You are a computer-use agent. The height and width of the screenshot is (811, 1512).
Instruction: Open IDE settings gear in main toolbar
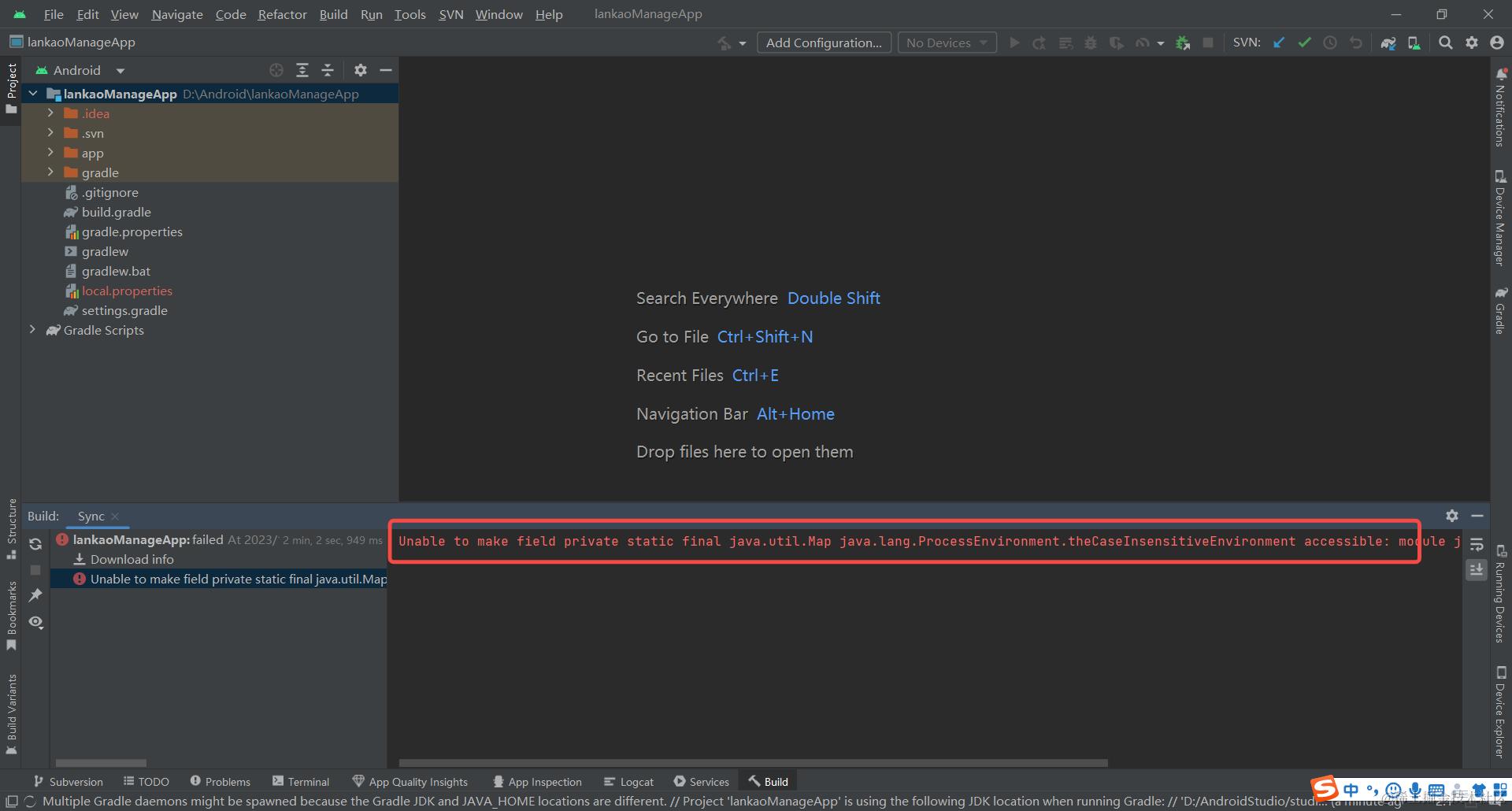[1472, 43]
